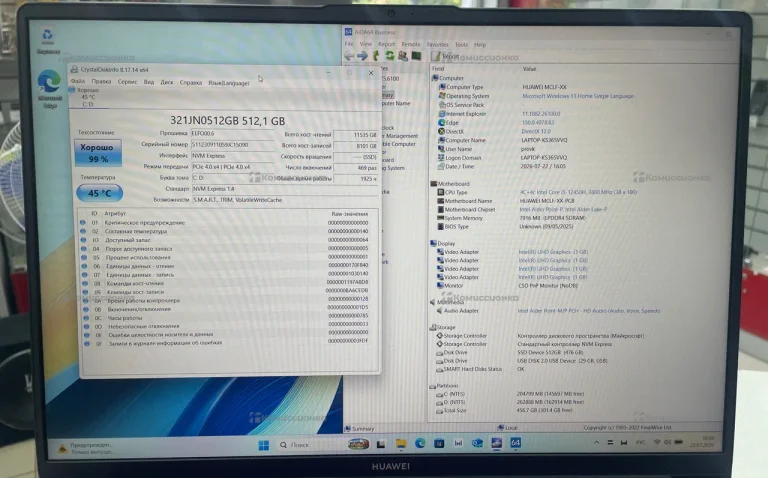
Task: Open AIDA64 File menu
Action: point(349,44)
